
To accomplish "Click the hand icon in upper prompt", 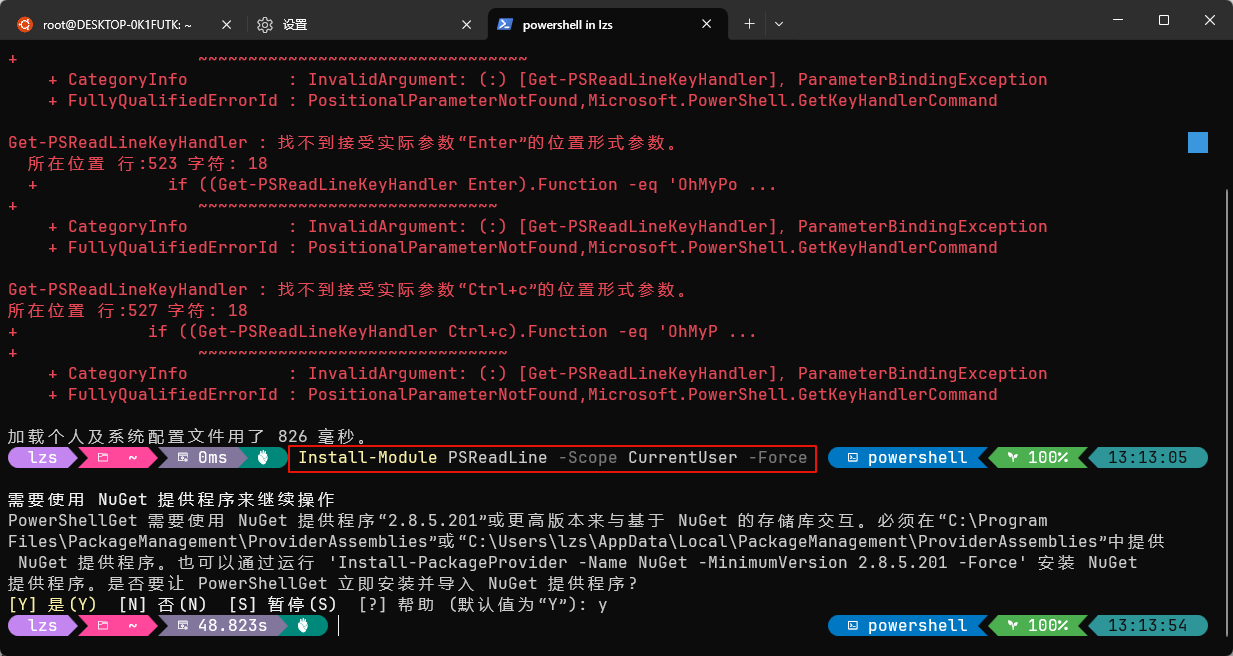I will coord(265,458).
